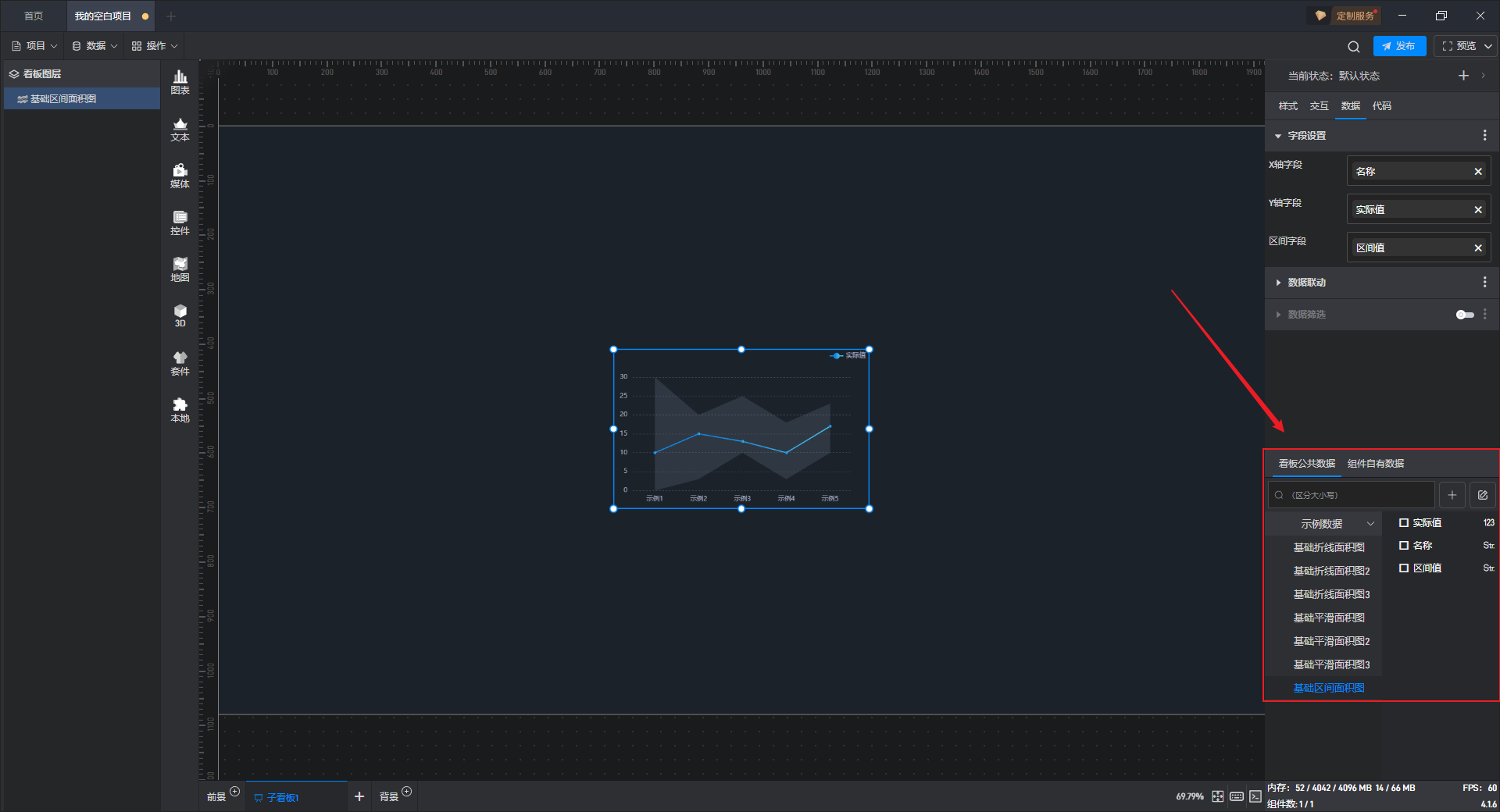The width and height of the screenshot is (1500, 812).
Task: Click the edit data icon beside the search box
Action: 1482,495
